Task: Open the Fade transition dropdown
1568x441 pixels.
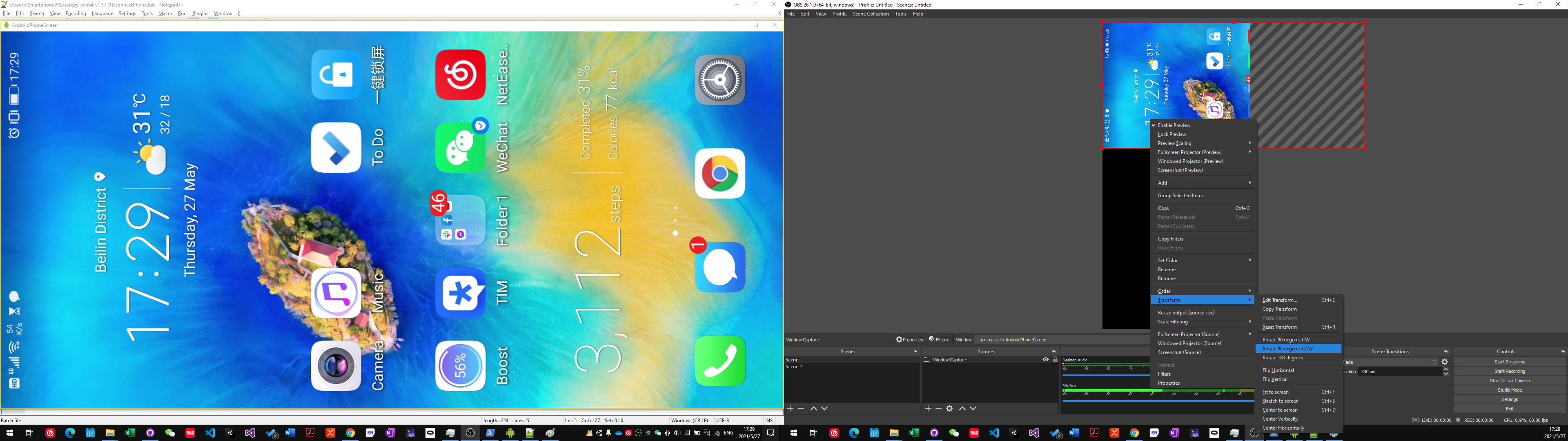Action: [x=1390, y=362]
